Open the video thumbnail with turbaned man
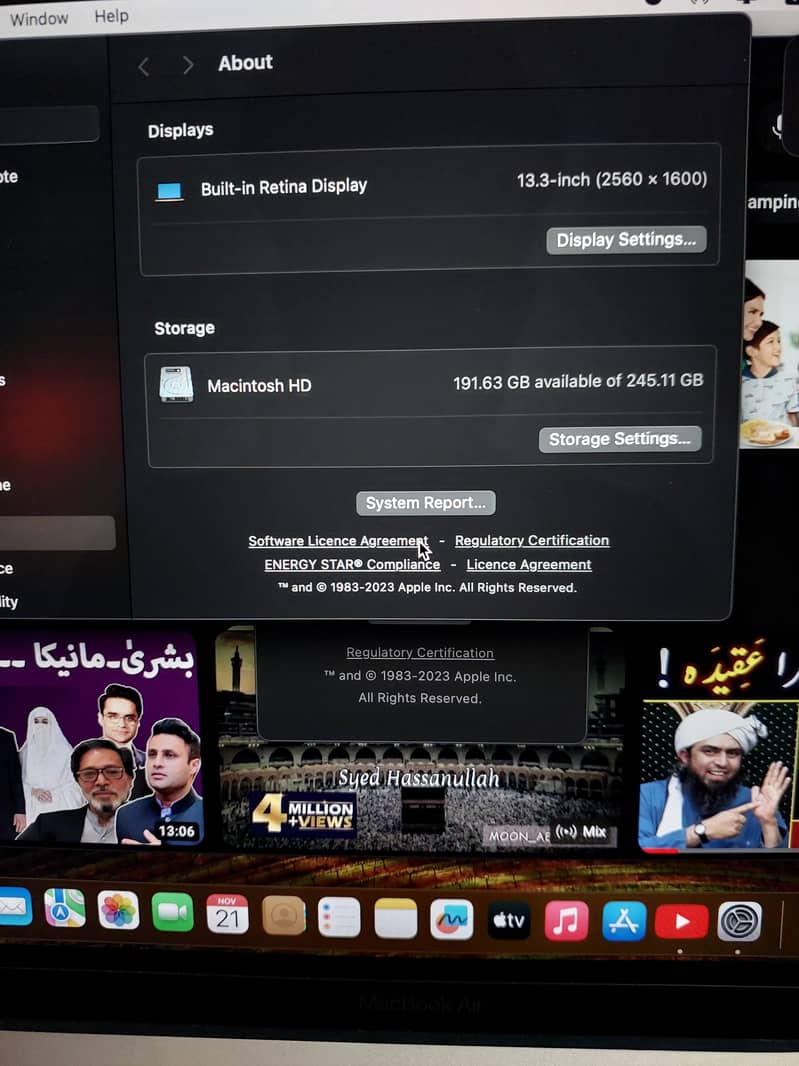The width and height of the screenshot is (799, 1066). pyautogui.click(x=719, y=742)
